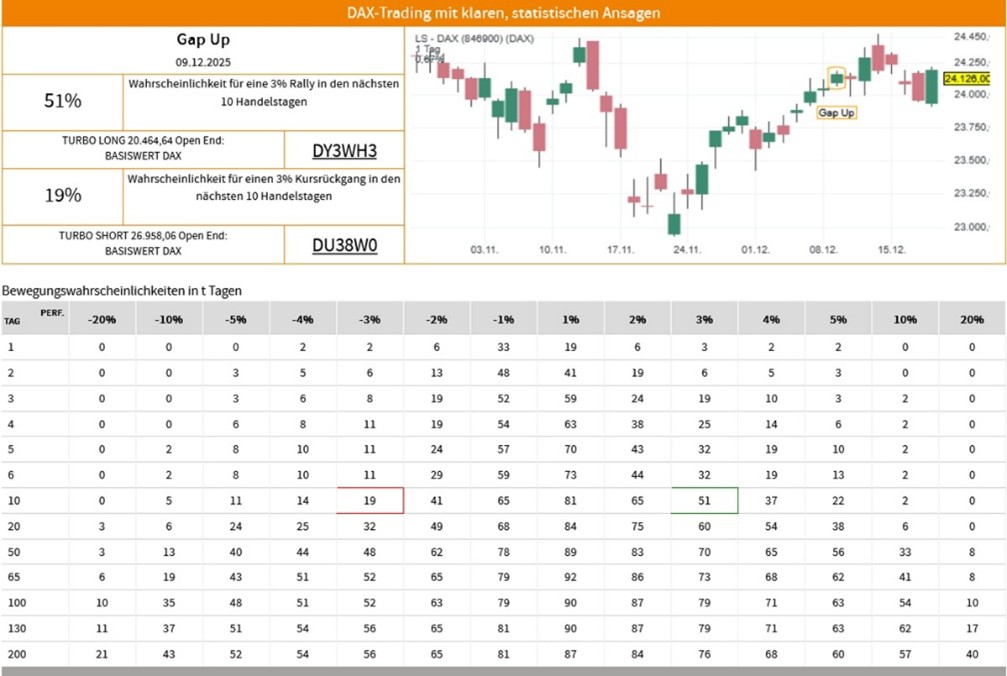Open the DU38W0 turbo short link
The height and width of the screenshot is (676, 1007).
pos(344,245)
